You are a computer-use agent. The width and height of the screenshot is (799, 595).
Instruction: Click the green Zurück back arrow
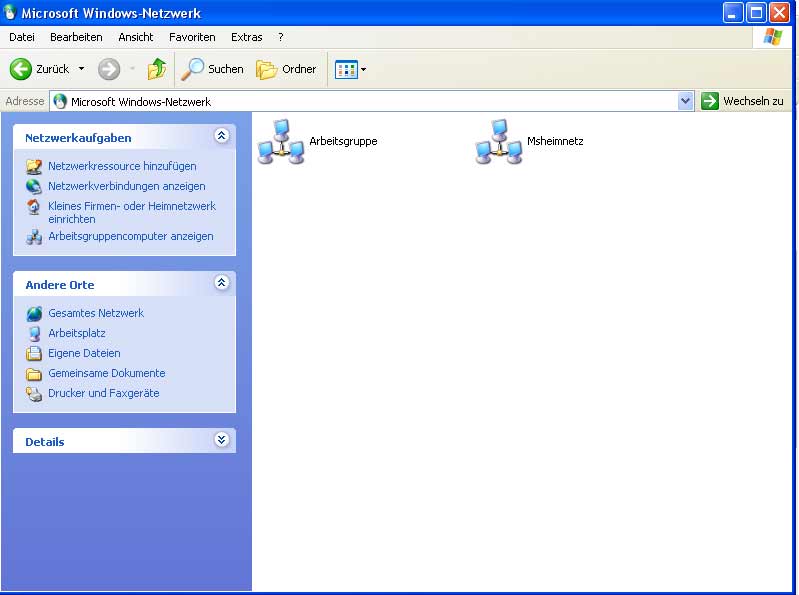21,69
